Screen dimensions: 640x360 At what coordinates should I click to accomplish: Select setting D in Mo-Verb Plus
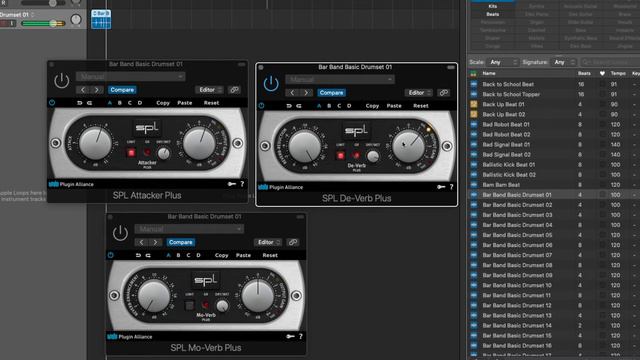pos(198,255)
